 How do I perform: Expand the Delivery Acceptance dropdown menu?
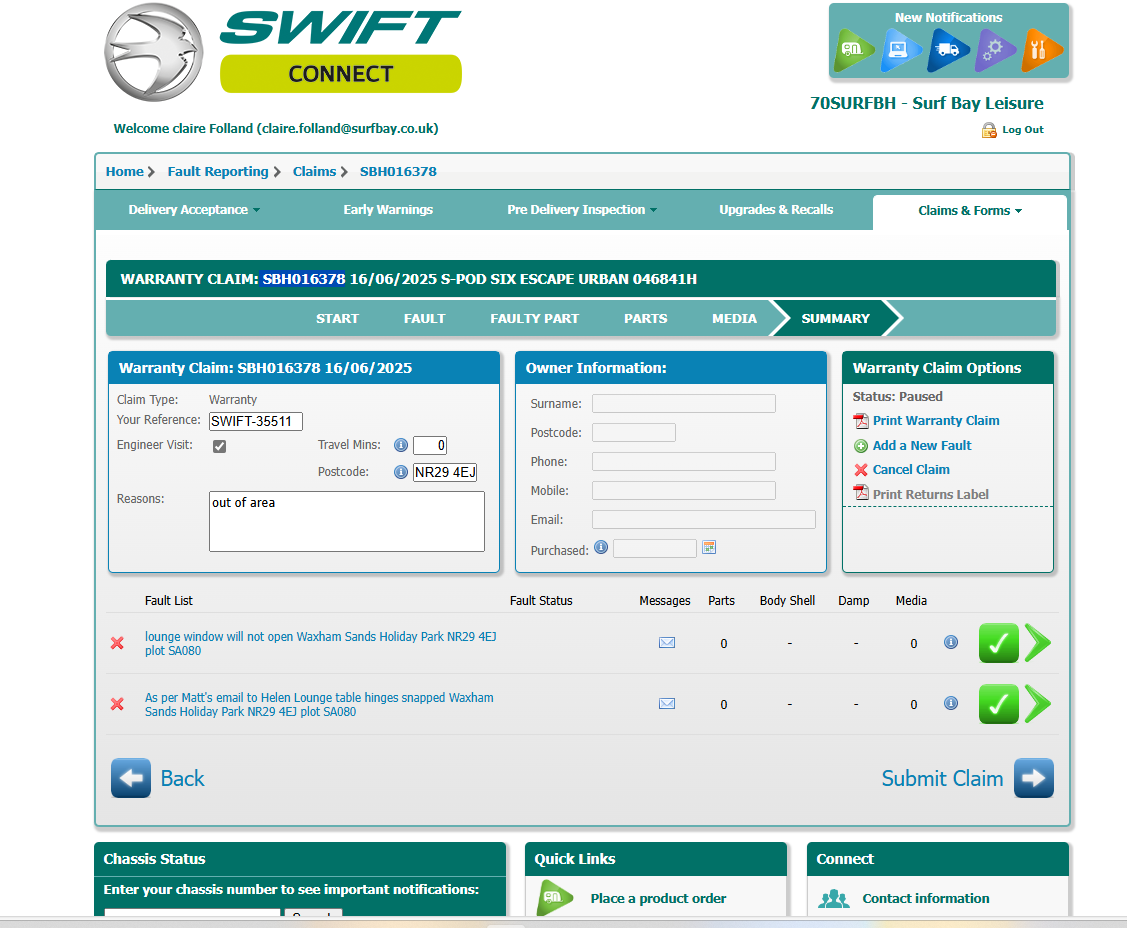194,210
